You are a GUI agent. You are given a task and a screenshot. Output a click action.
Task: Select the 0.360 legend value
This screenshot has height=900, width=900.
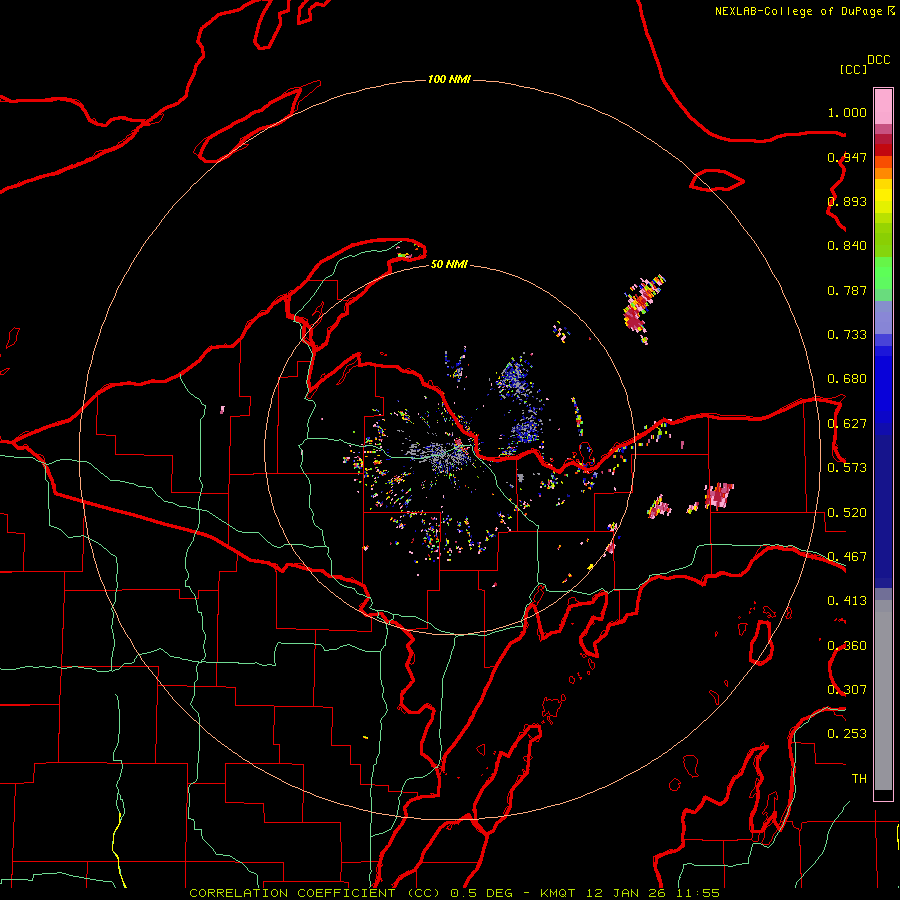(x=847, y=646)
